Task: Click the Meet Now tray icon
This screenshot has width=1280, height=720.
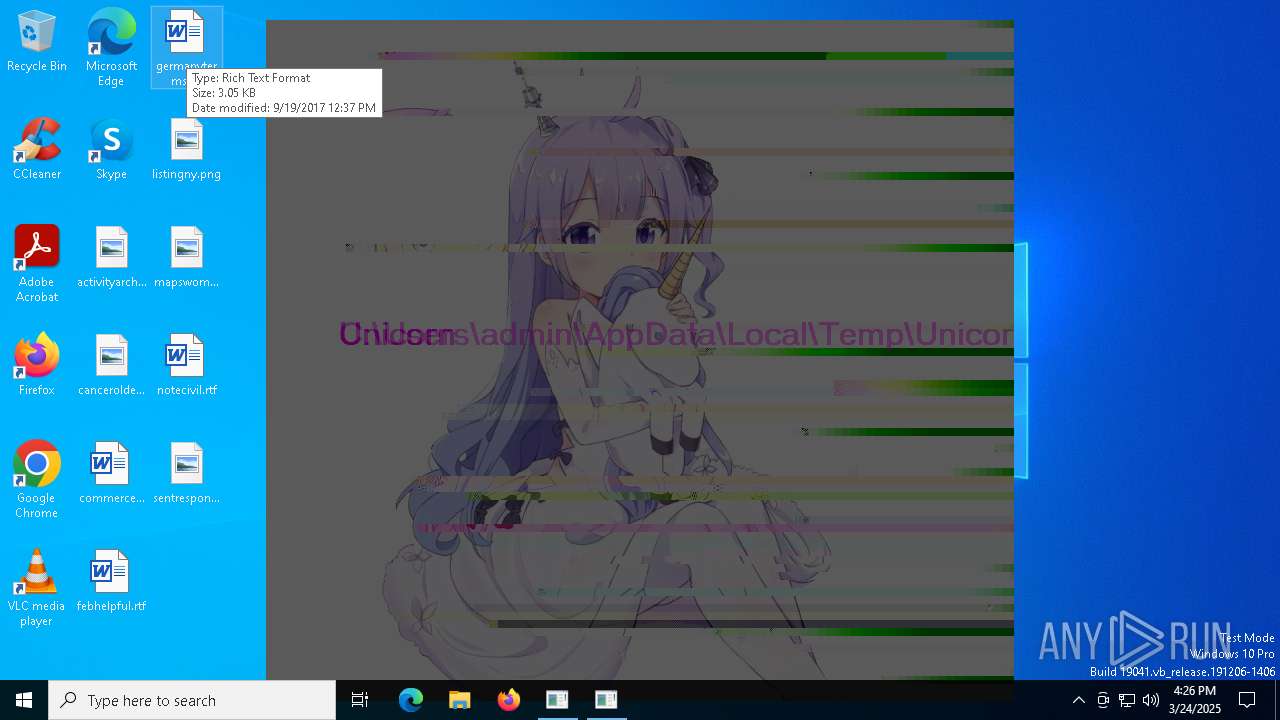Action: [1103, 700]
